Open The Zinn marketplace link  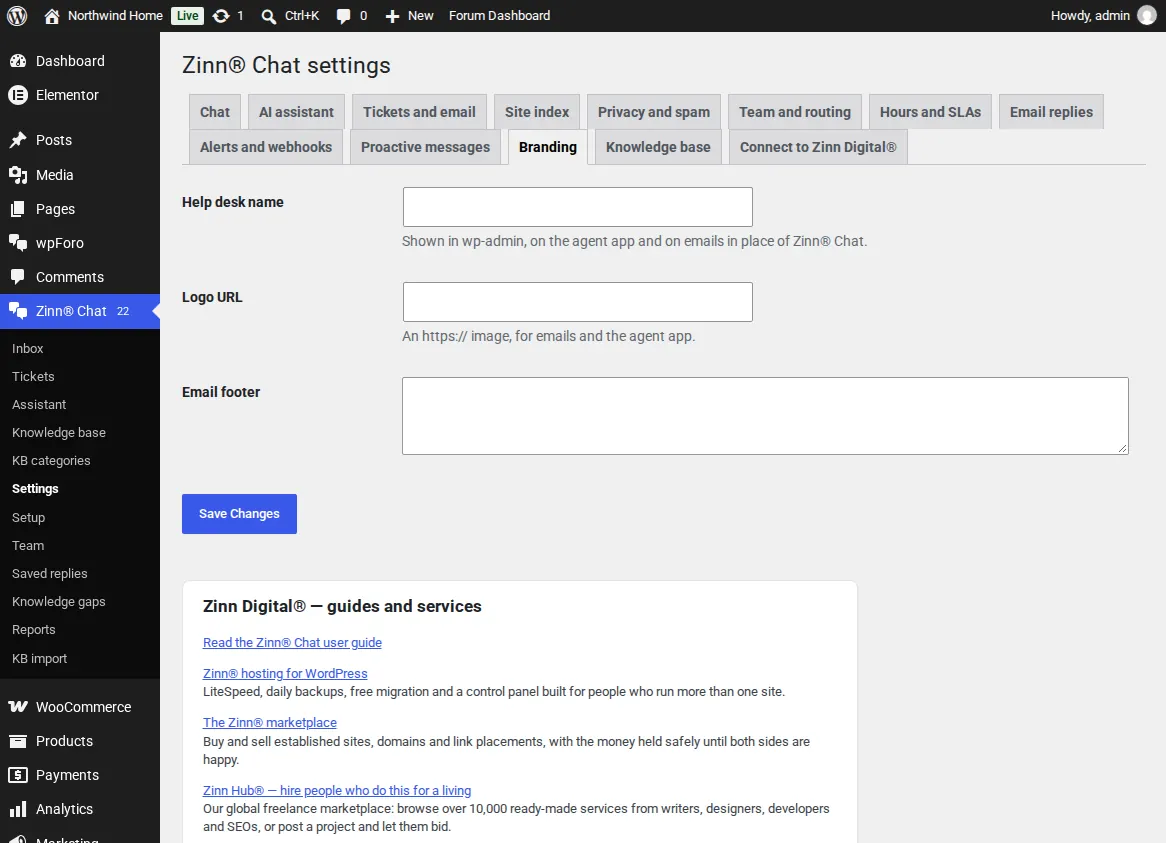(x=270, y=722)
